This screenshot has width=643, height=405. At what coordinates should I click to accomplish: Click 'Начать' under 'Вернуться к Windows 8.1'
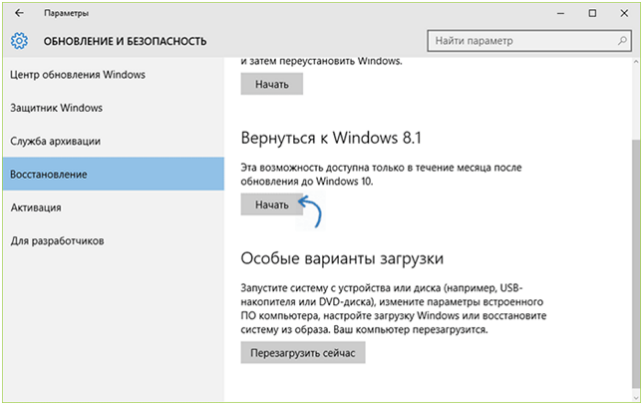(x=272, y=204)
